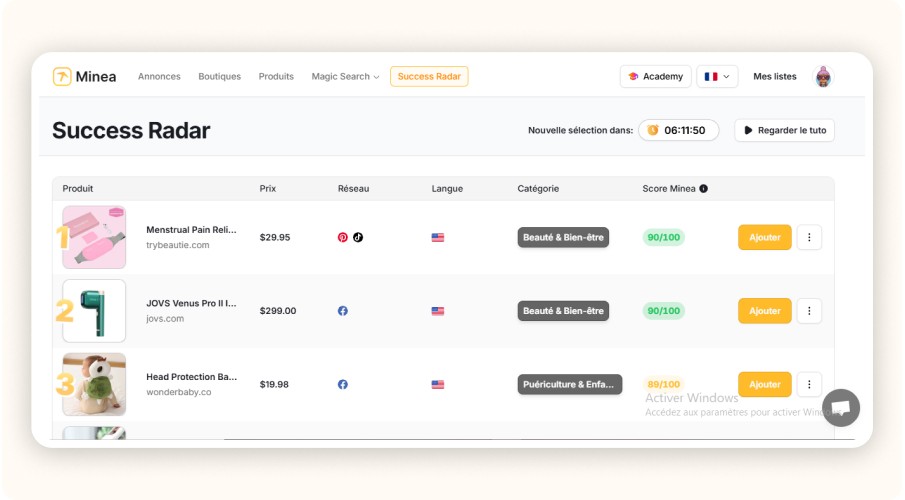Open the JOVS Venus Pro II thumbnail
Image resolution: width=905 pixels, height=500 pixels.
tap(94, 311)
